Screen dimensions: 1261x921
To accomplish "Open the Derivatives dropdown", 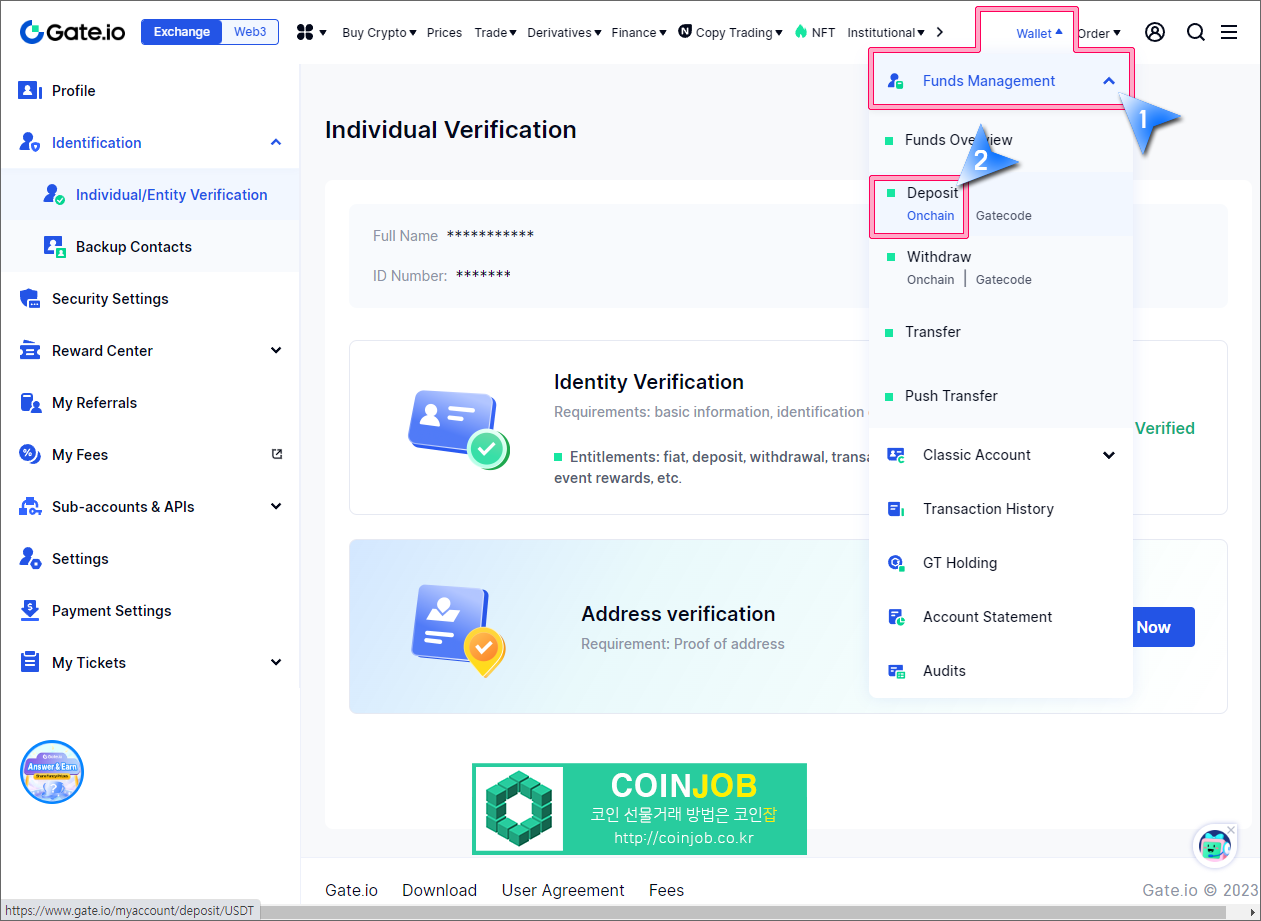I will [x=564, y=32].
